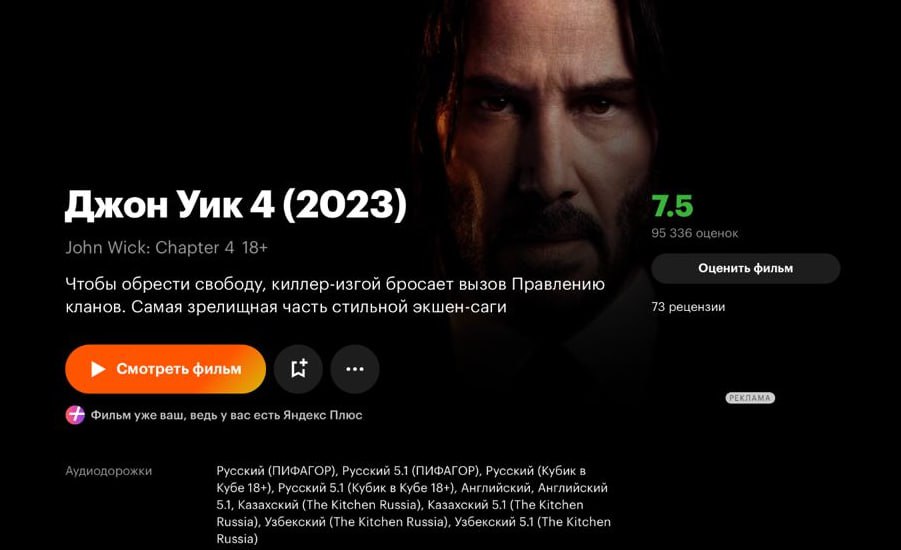
Task: Click the first Русский (ПИФАГОР) audio track
Action: (276, 471)
